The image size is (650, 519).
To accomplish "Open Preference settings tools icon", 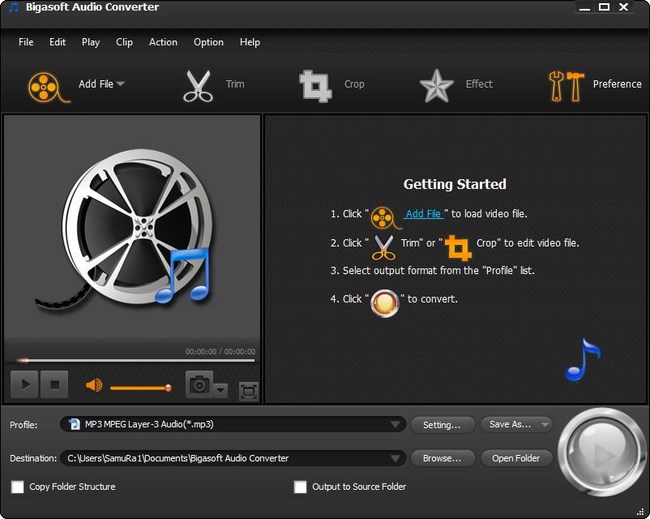I will point(565,85).
